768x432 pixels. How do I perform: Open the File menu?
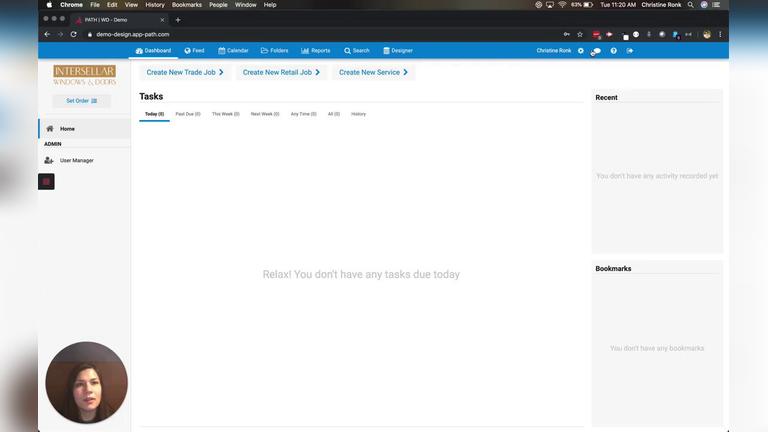tap(95, 4)
